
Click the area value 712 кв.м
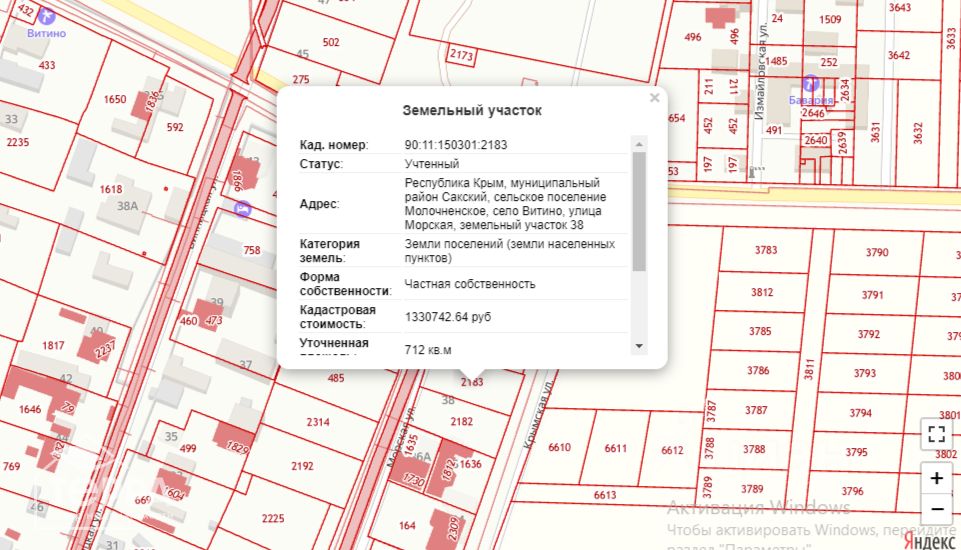point(428,350)
